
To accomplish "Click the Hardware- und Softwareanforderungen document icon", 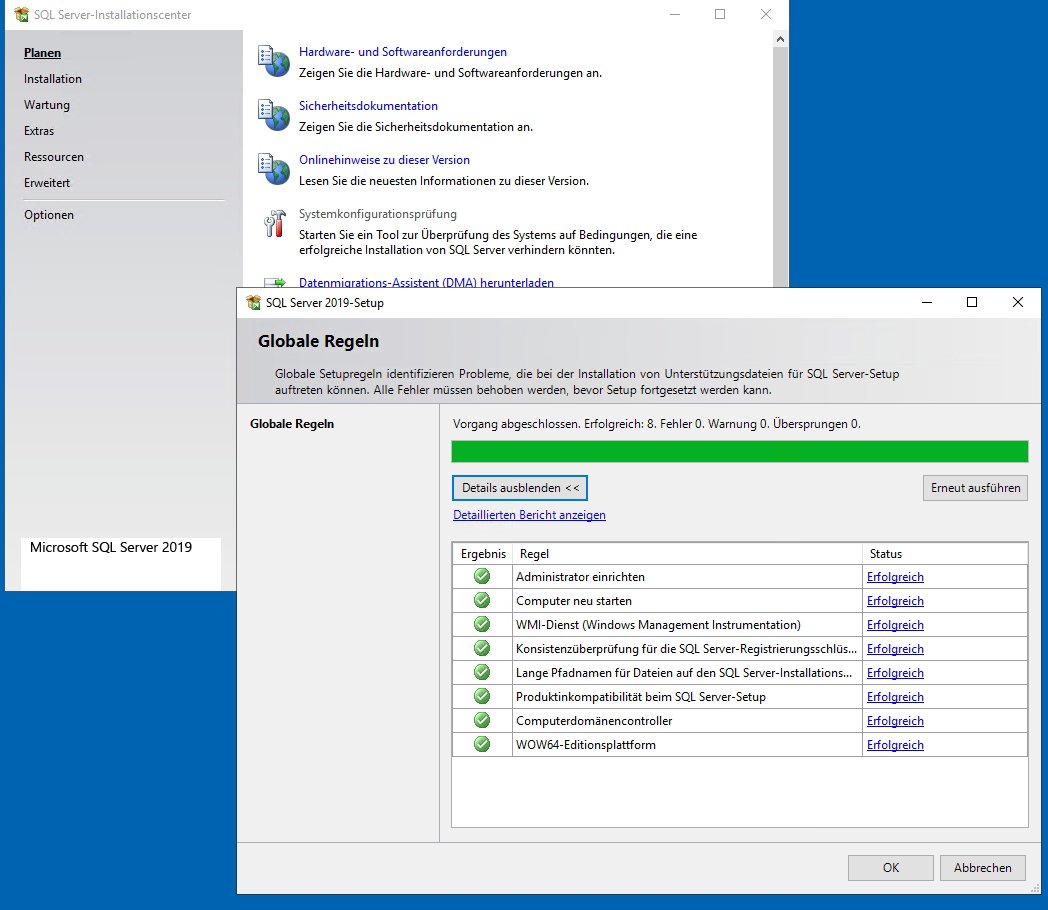I will click(x=272, y=60).
